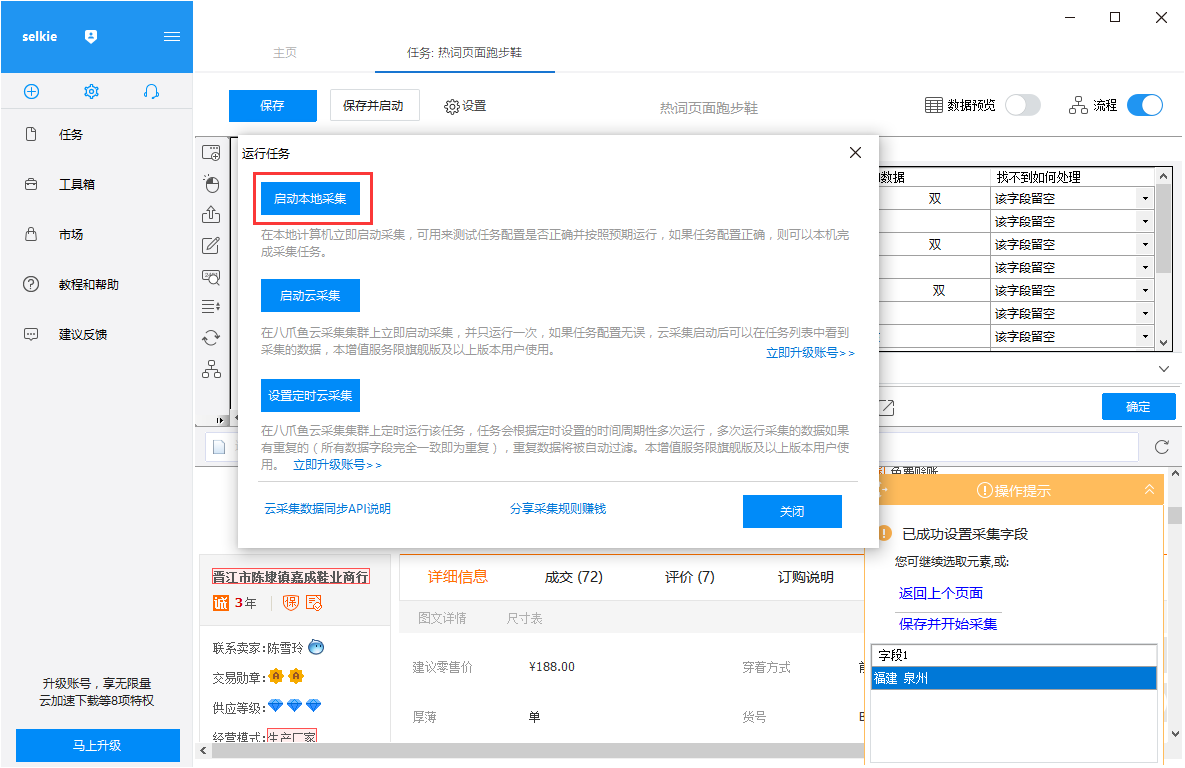Open the 详细信息 tab in the webpage
Viewport: 1185px width, 768px height.
point(457,577)
